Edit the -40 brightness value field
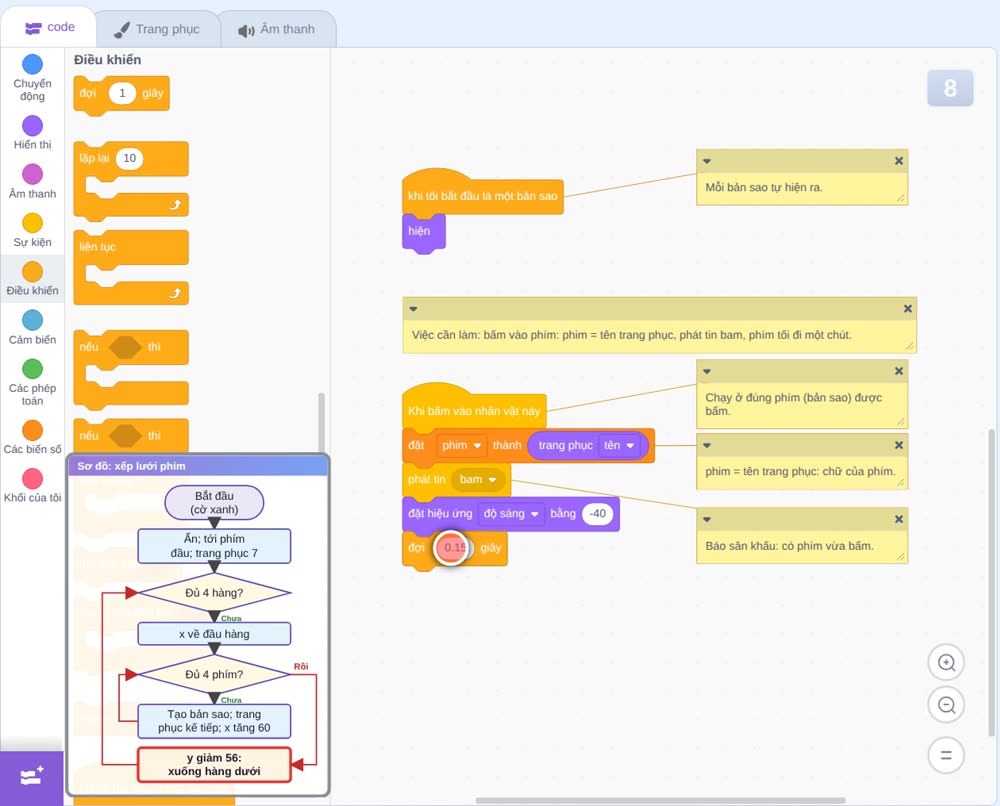This screenshot has width=1000, height=806. coord(597,513)
